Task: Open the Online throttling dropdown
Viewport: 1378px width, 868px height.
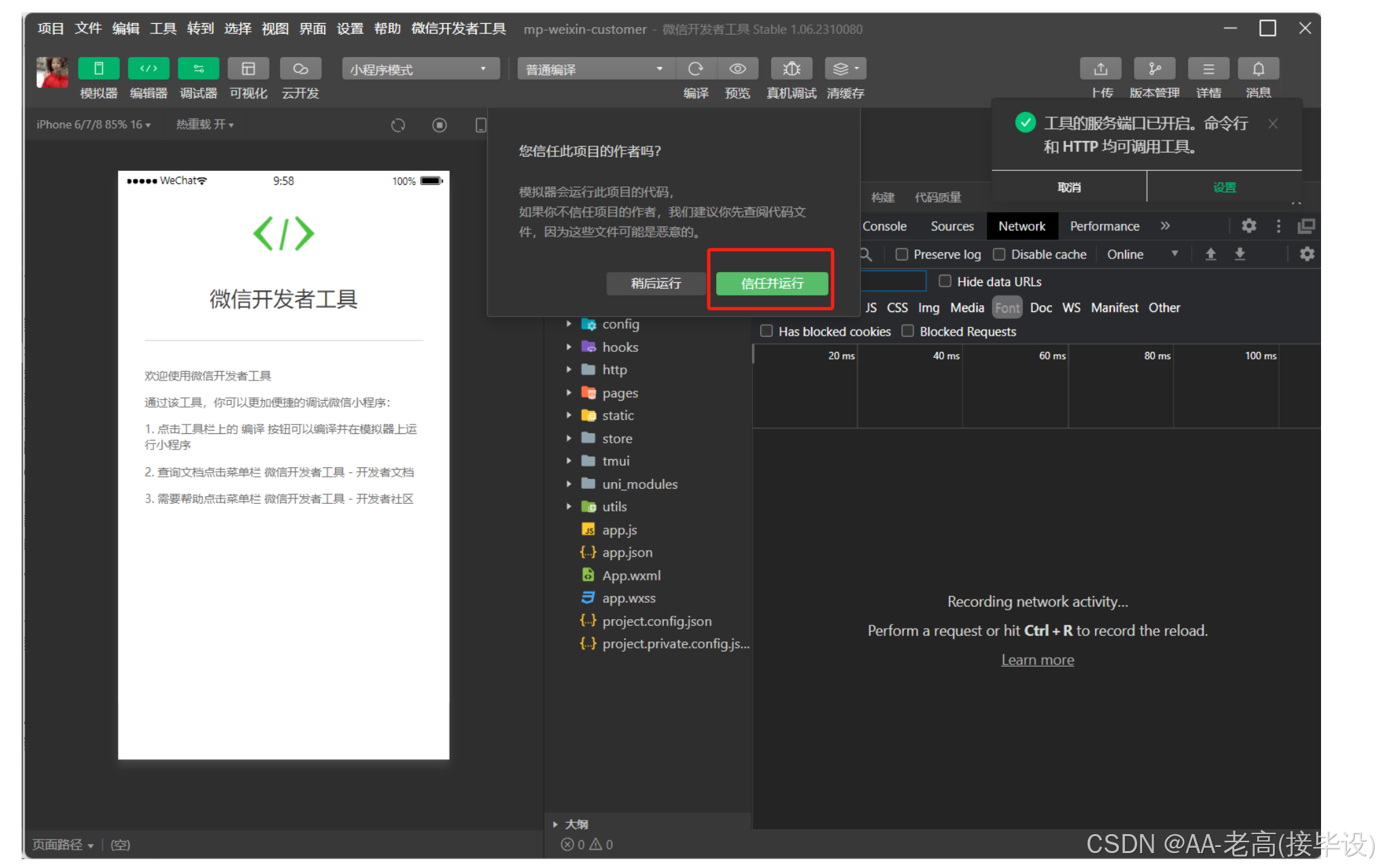Action: [1143, 254]
